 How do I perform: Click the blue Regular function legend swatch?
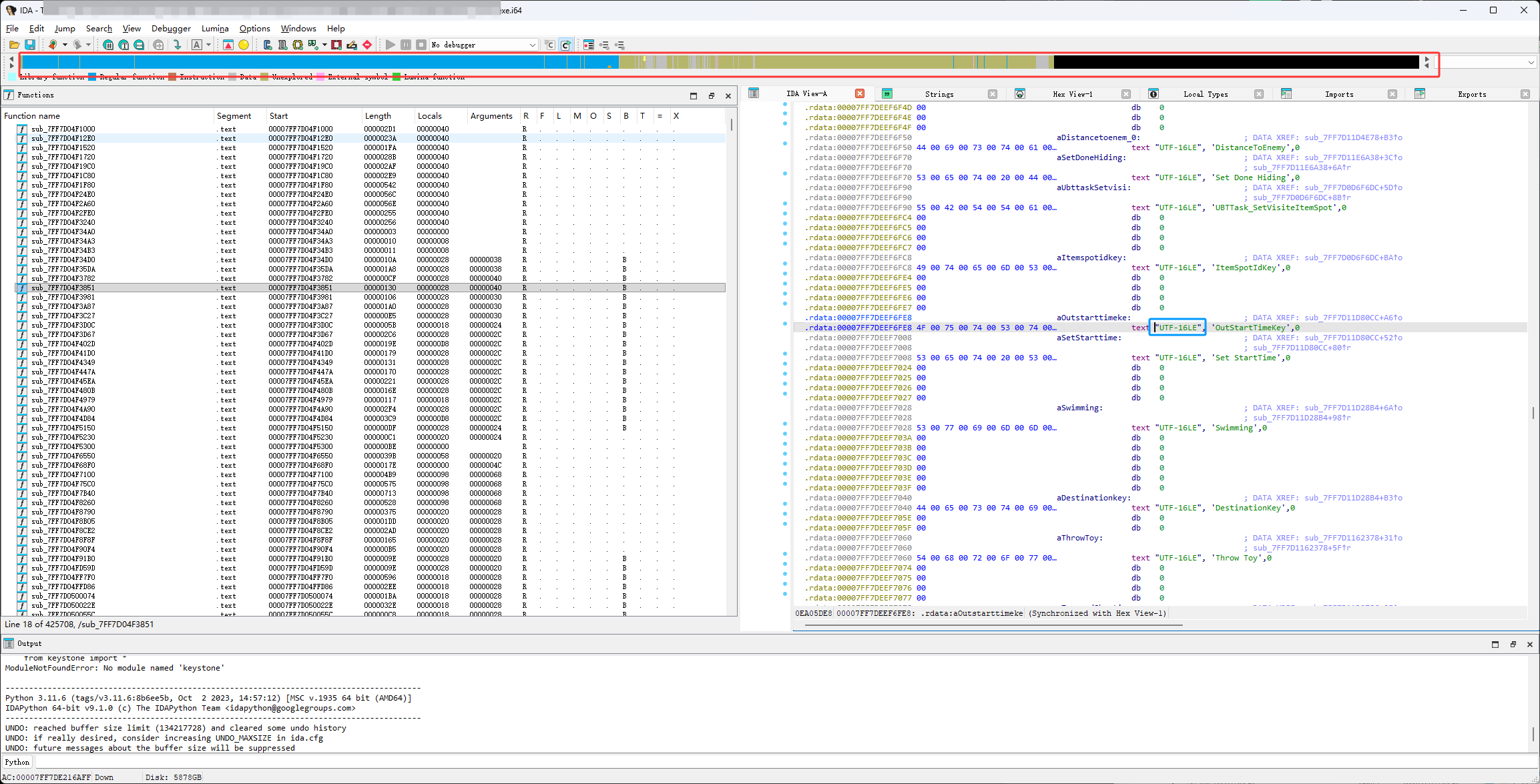coord(92,77)
